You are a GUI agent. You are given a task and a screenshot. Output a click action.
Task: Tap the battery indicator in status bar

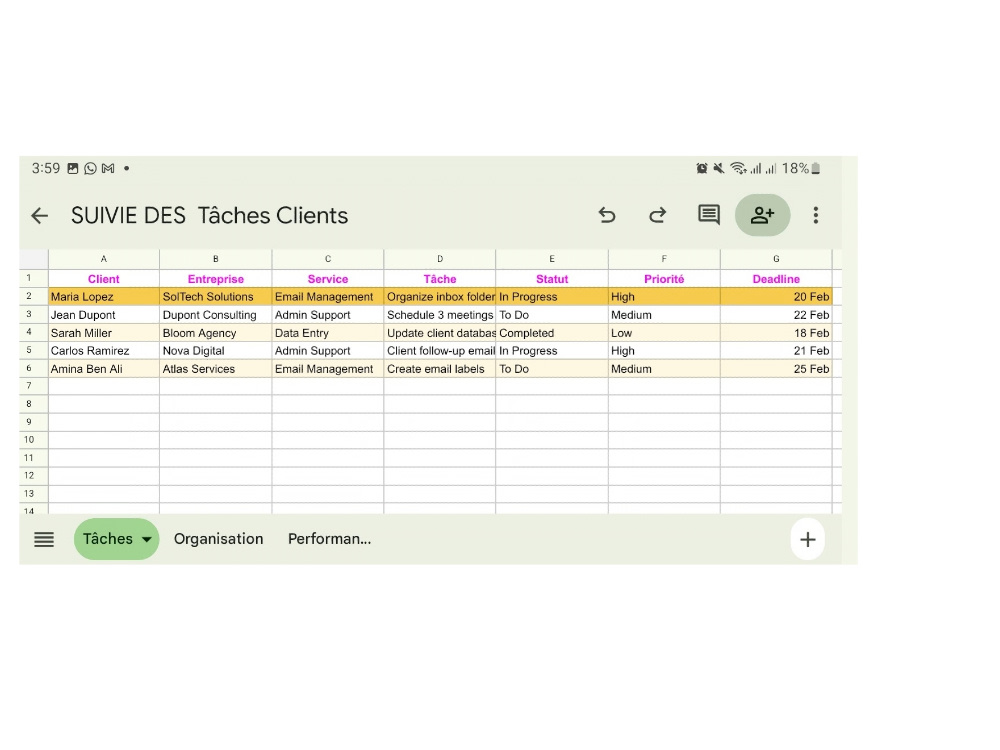tap(816, 168)
